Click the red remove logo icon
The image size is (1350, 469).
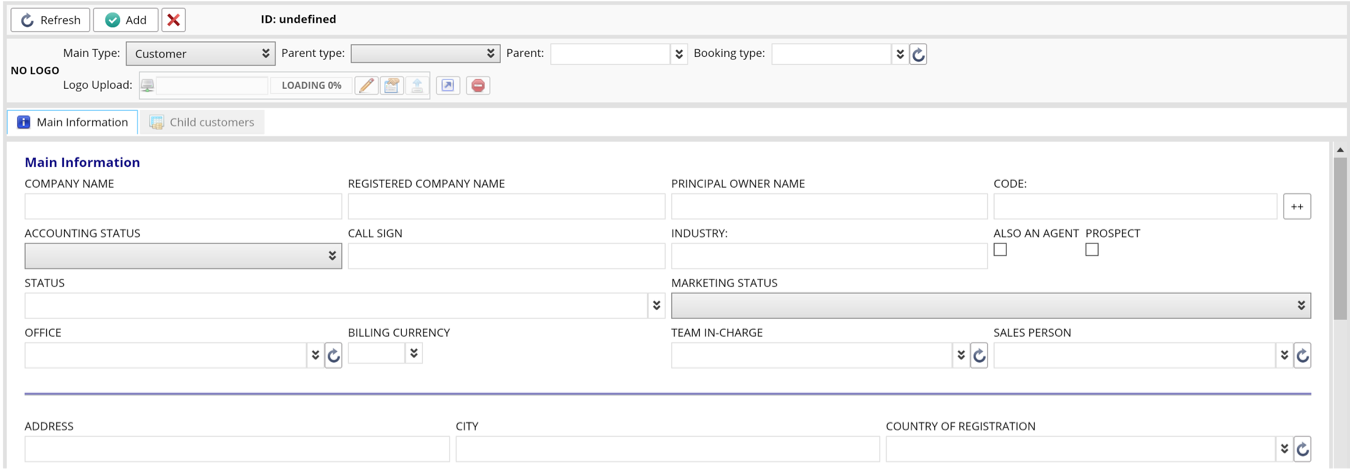point(478,86)
